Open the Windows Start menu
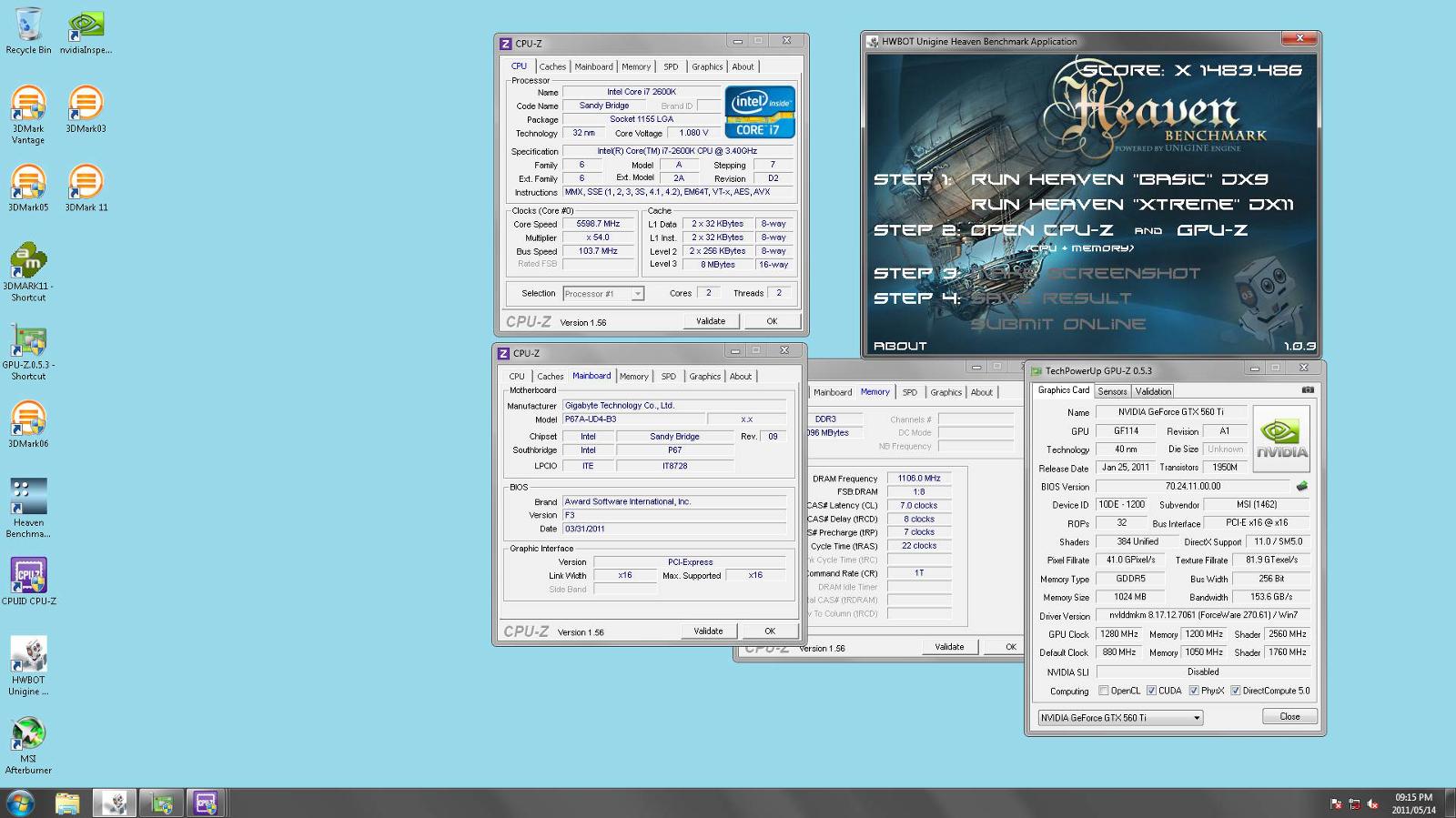 (20, 803)
